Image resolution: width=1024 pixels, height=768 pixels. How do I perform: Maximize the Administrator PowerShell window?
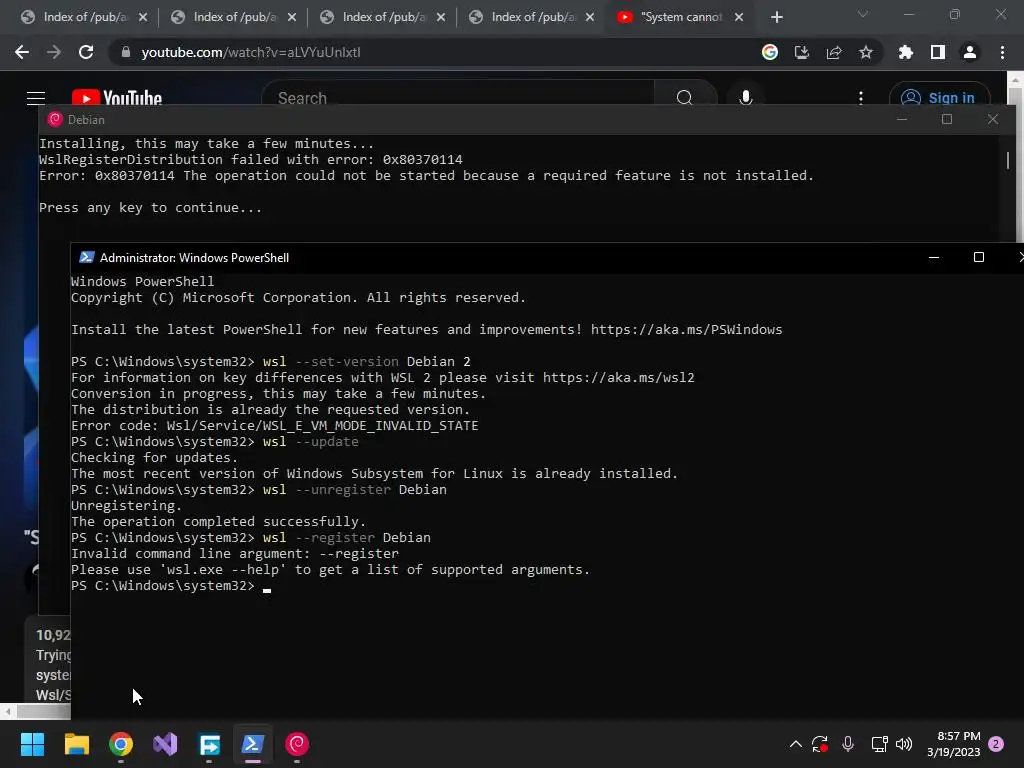click(978, 257)
